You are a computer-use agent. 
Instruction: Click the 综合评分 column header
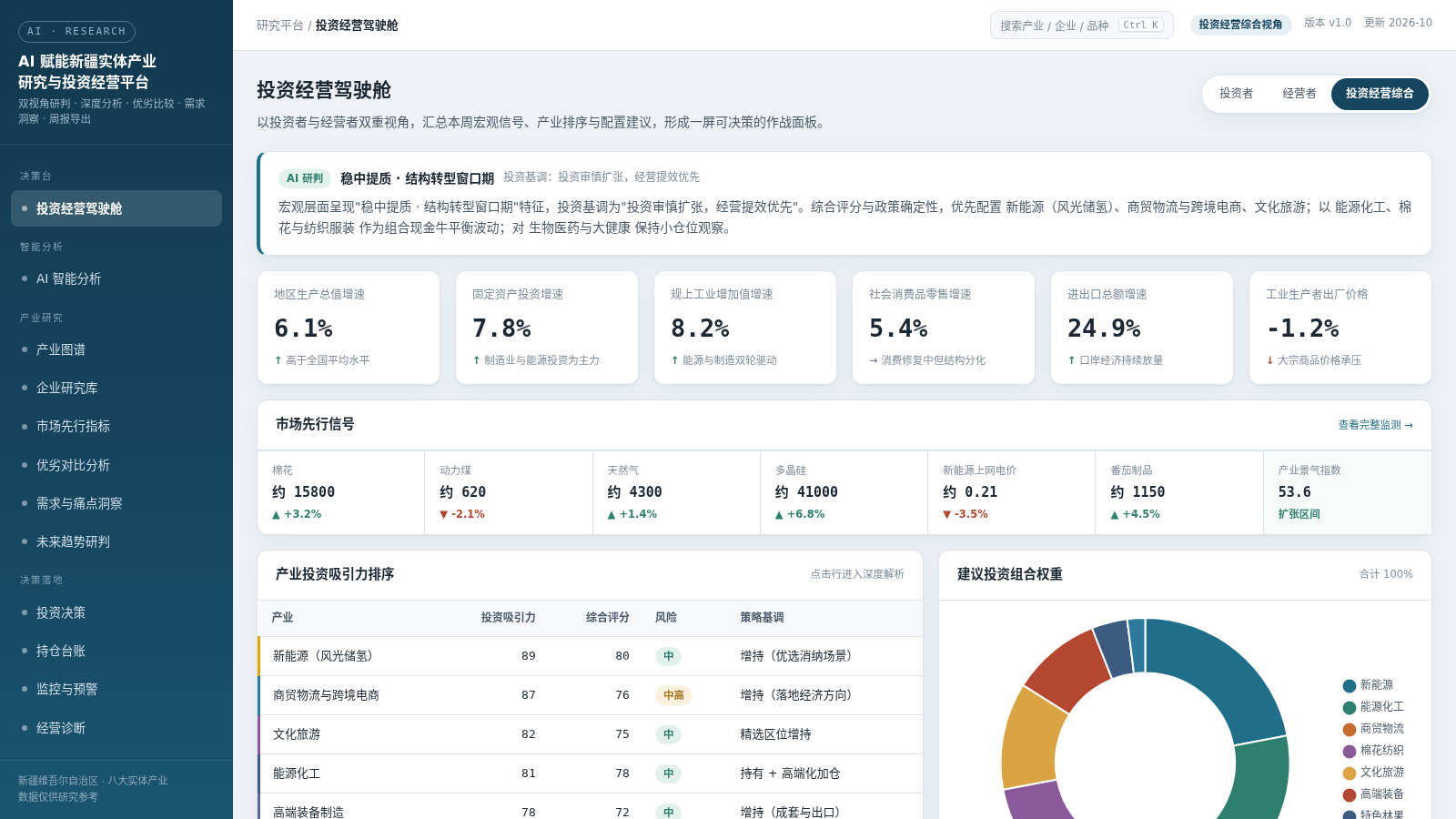click(607, 618)
